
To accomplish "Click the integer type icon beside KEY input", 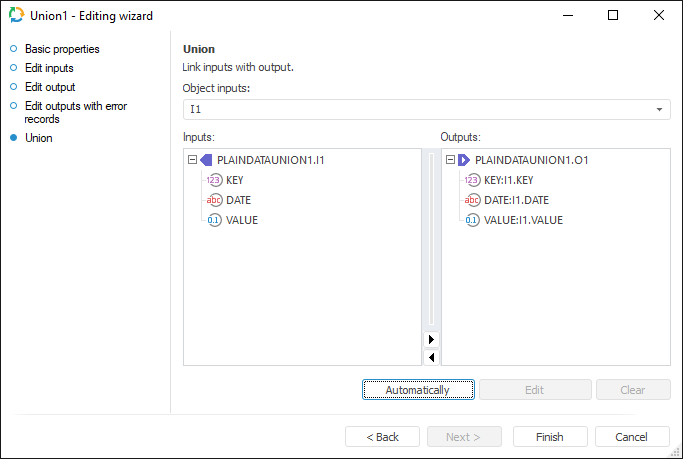I will (x=214, y=181).
